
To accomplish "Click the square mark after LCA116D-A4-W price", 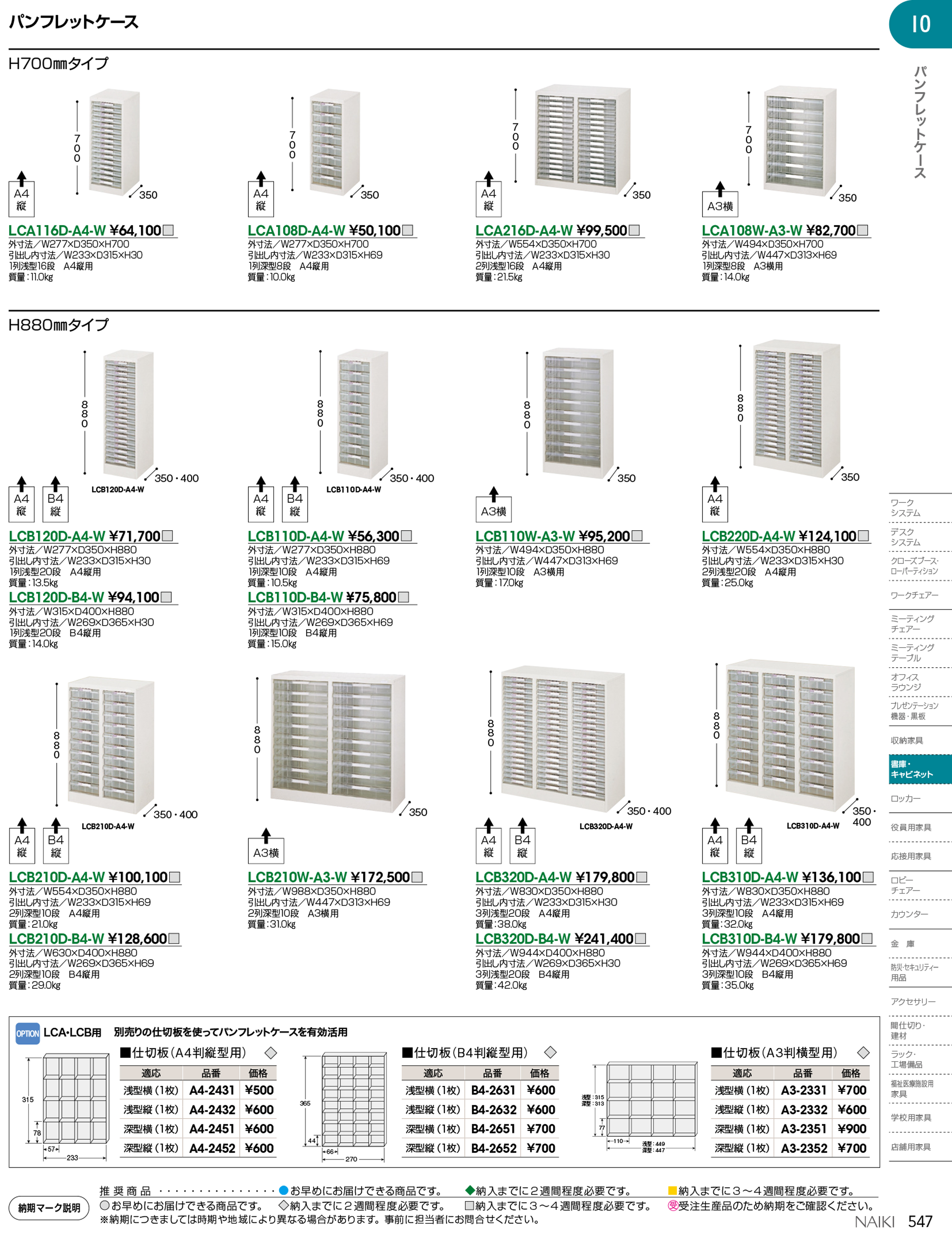I will point(168,231).
